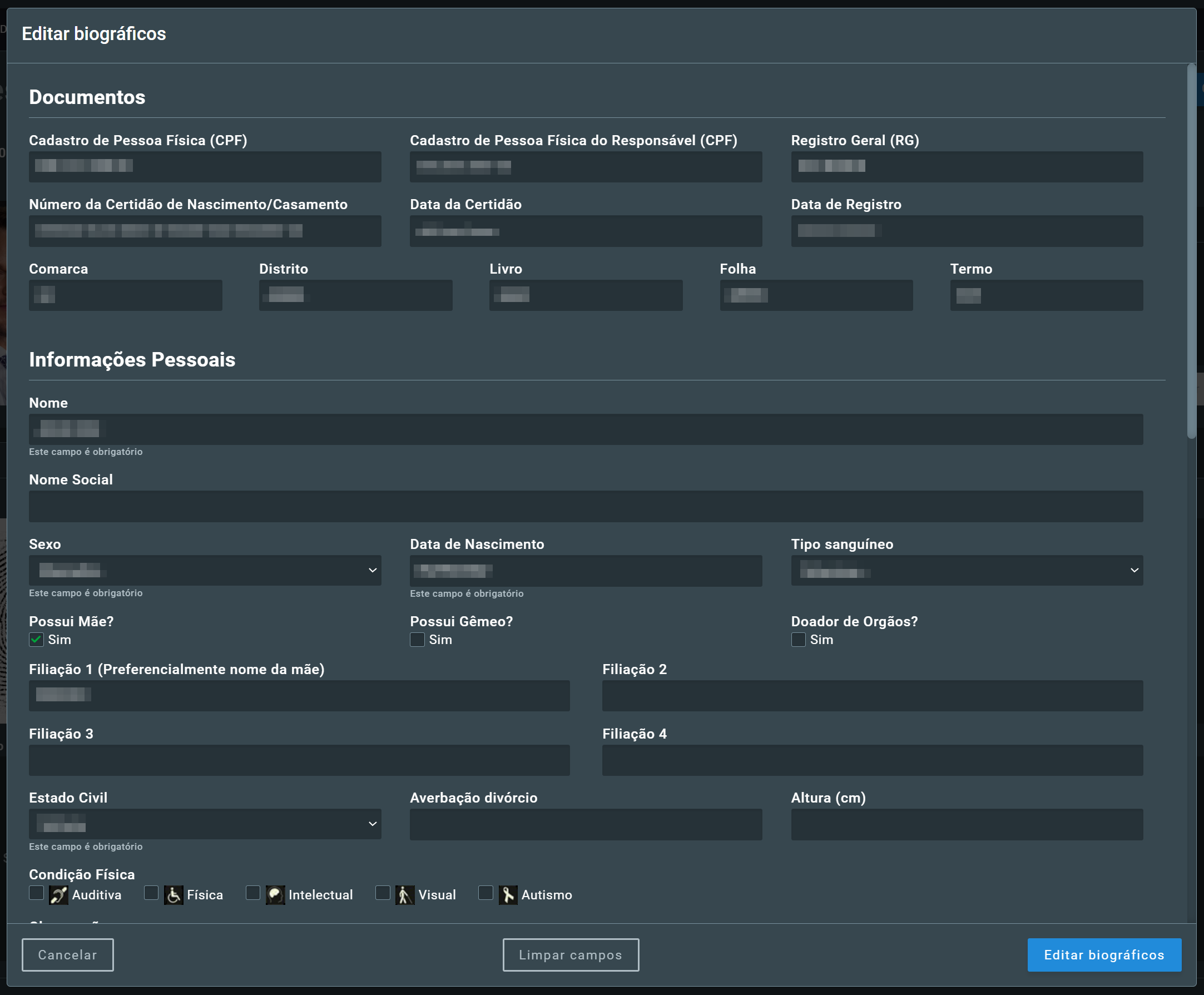Focus the Data de Registro field
The width and height of the screenshot is (1204, 995).
pyautogui.click(x=967, y=231)
